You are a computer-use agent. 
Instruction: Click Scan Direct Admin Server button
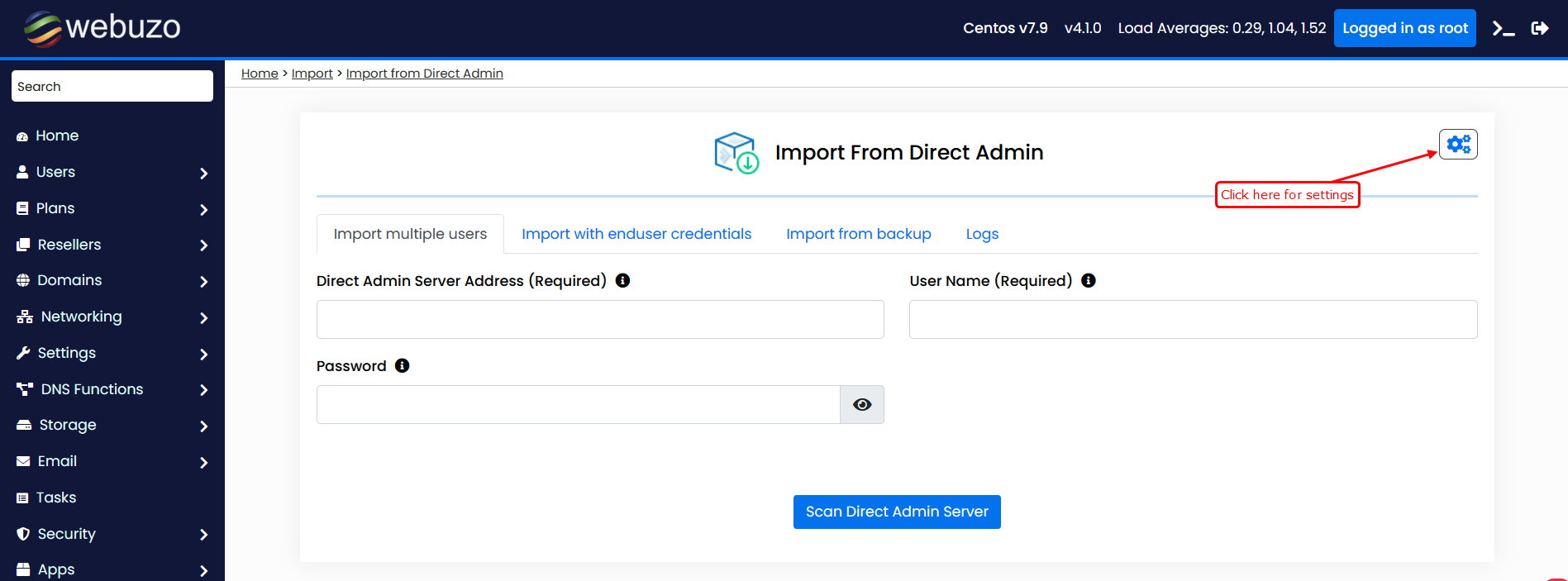click(x=897, y=512)
